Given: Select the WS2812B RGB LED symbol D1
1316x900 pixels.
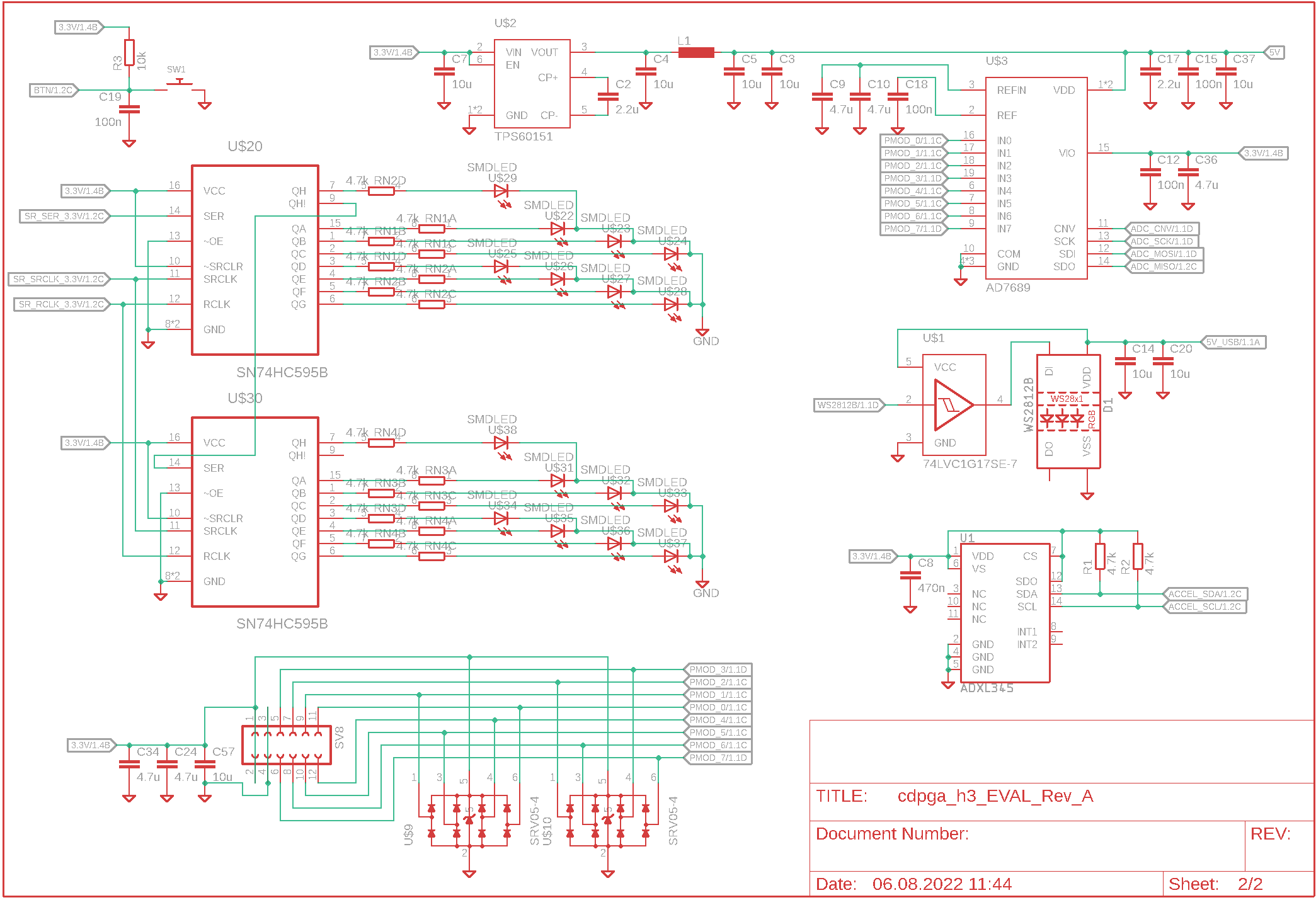Looking at the screenshot, I should tap(1068, 411).
